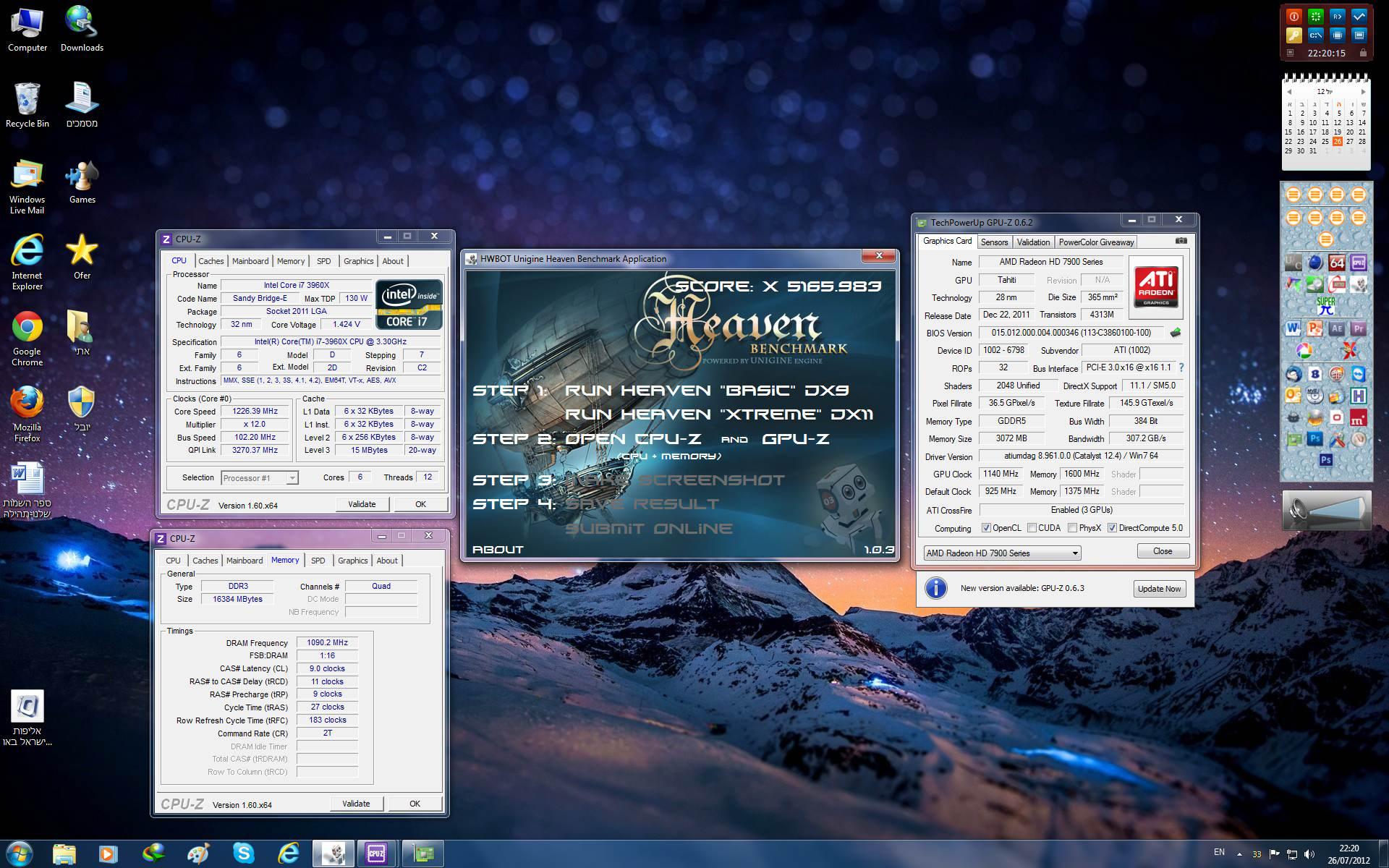
Task: Click the red power icon in the gadget
Action: point(1294,16)
